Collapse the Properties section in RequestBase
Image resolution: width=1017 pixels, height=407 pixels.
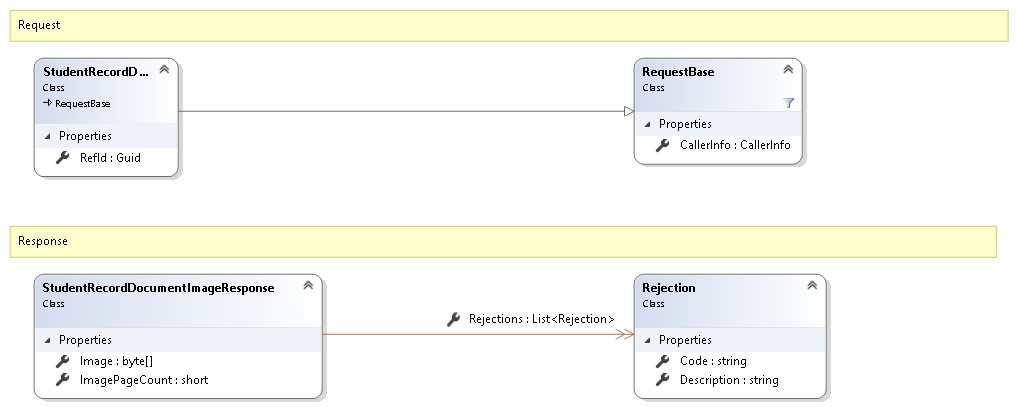646,124
